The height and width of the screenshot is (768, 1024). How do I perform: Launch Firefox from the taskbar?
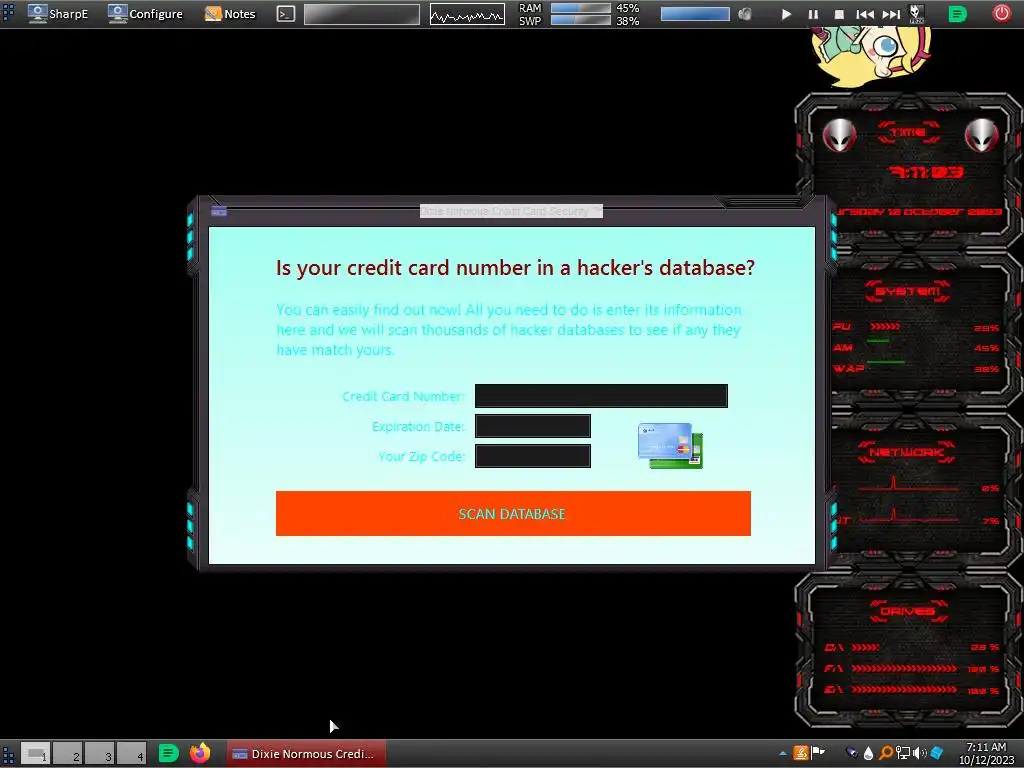[200, 754]
